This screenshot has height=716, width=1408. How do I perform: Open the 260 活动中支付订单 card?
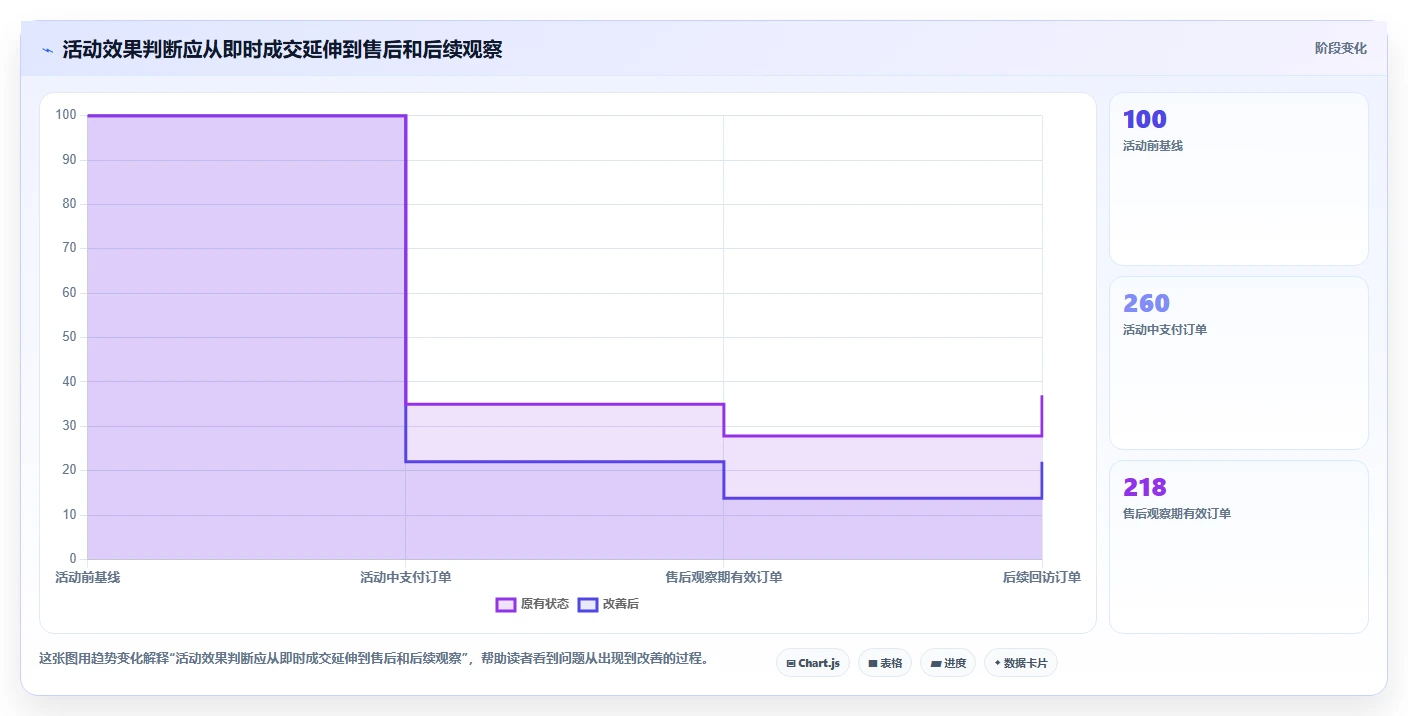[x=1239, y=363]
